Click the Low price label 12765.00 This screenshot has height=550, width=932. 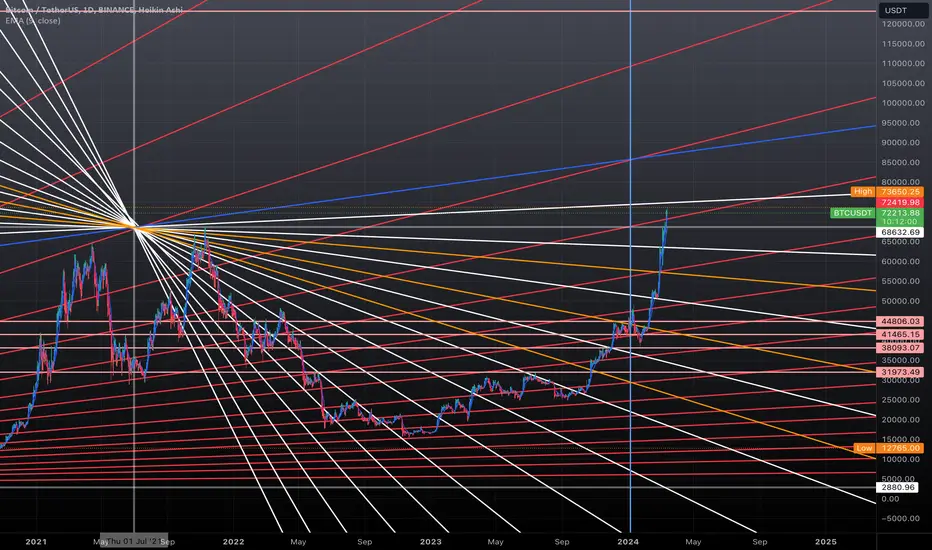(900, 448)
